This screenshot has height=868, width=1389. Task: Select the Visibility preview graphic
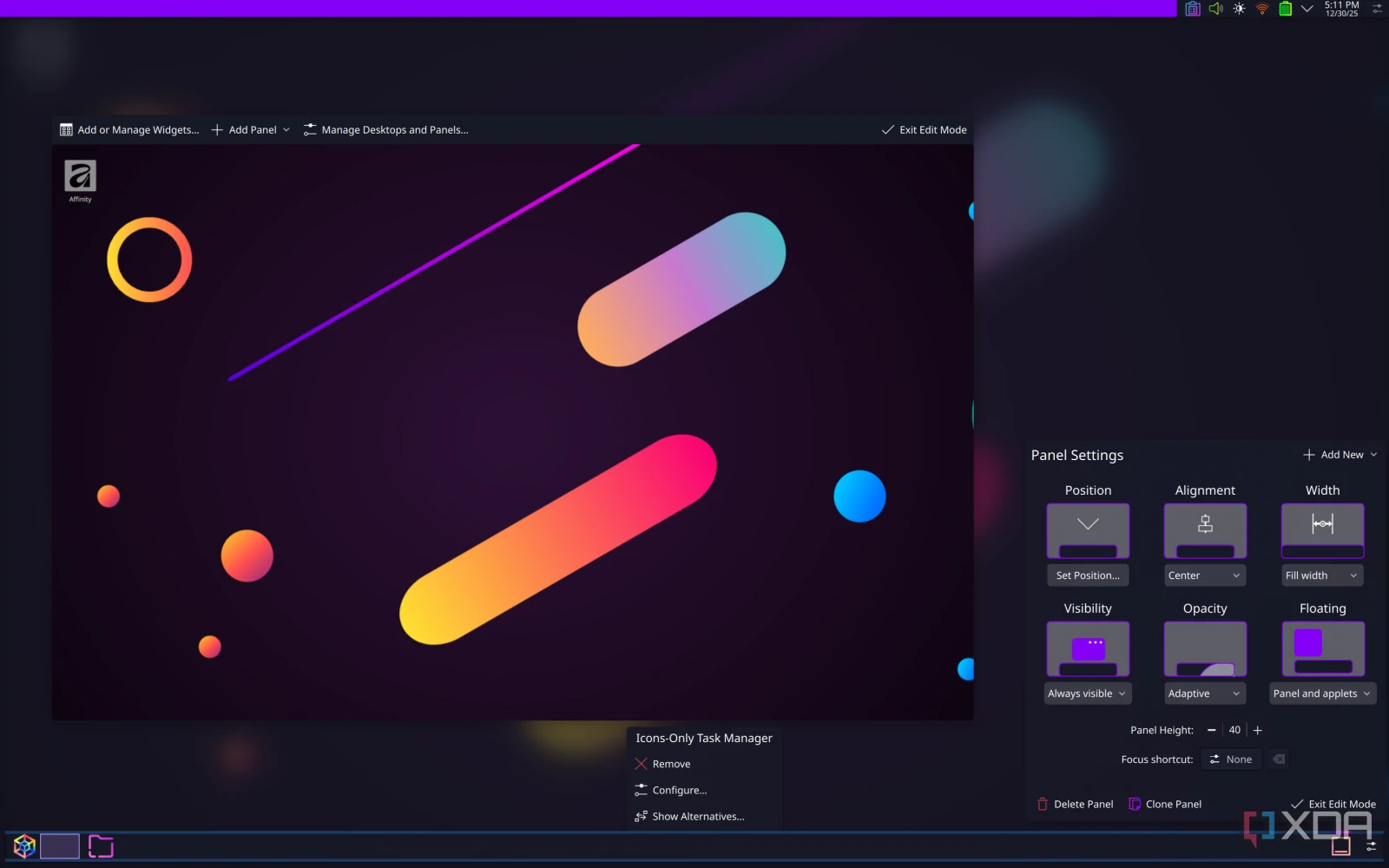click(1087, 648)
